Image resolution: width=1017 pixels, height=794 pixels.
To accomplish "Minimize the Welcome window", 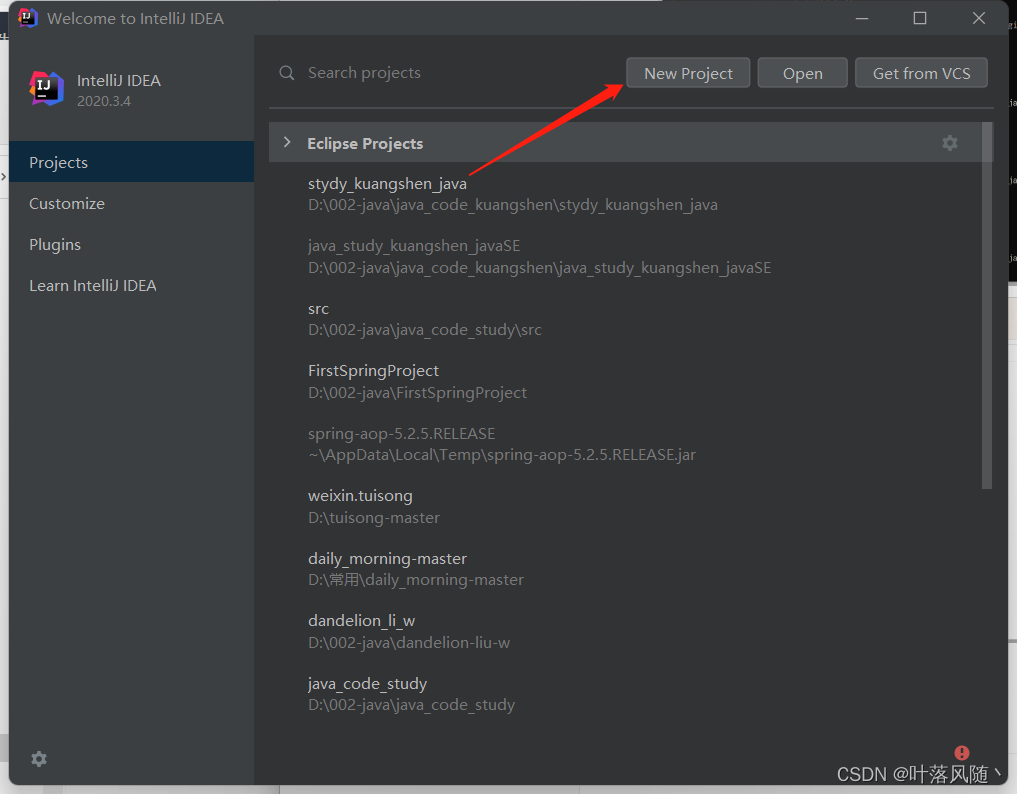I will [x=861, y=18].
